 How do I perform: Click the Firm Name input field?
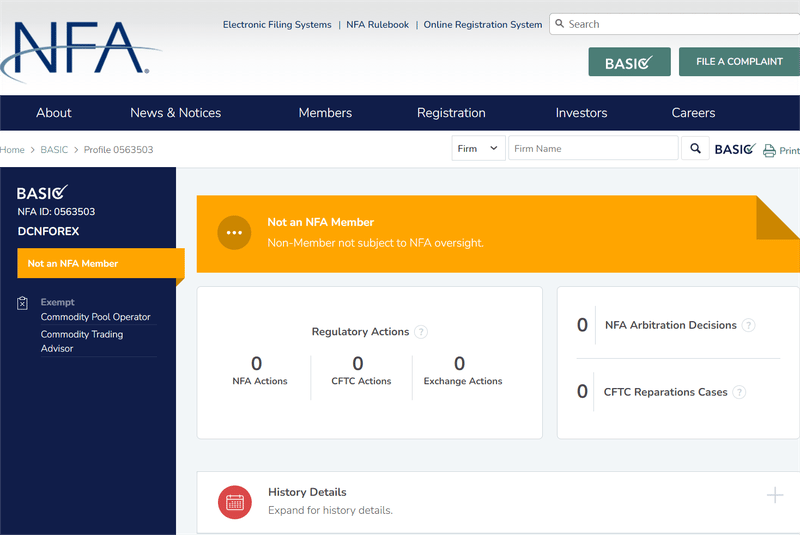[593, 148]
